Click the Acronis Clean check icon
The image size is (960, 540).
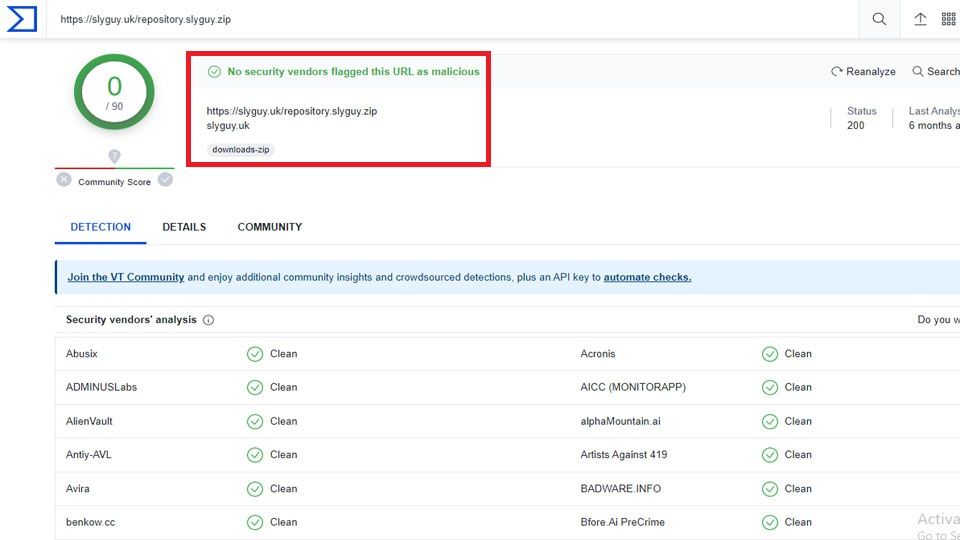[770, 354]
